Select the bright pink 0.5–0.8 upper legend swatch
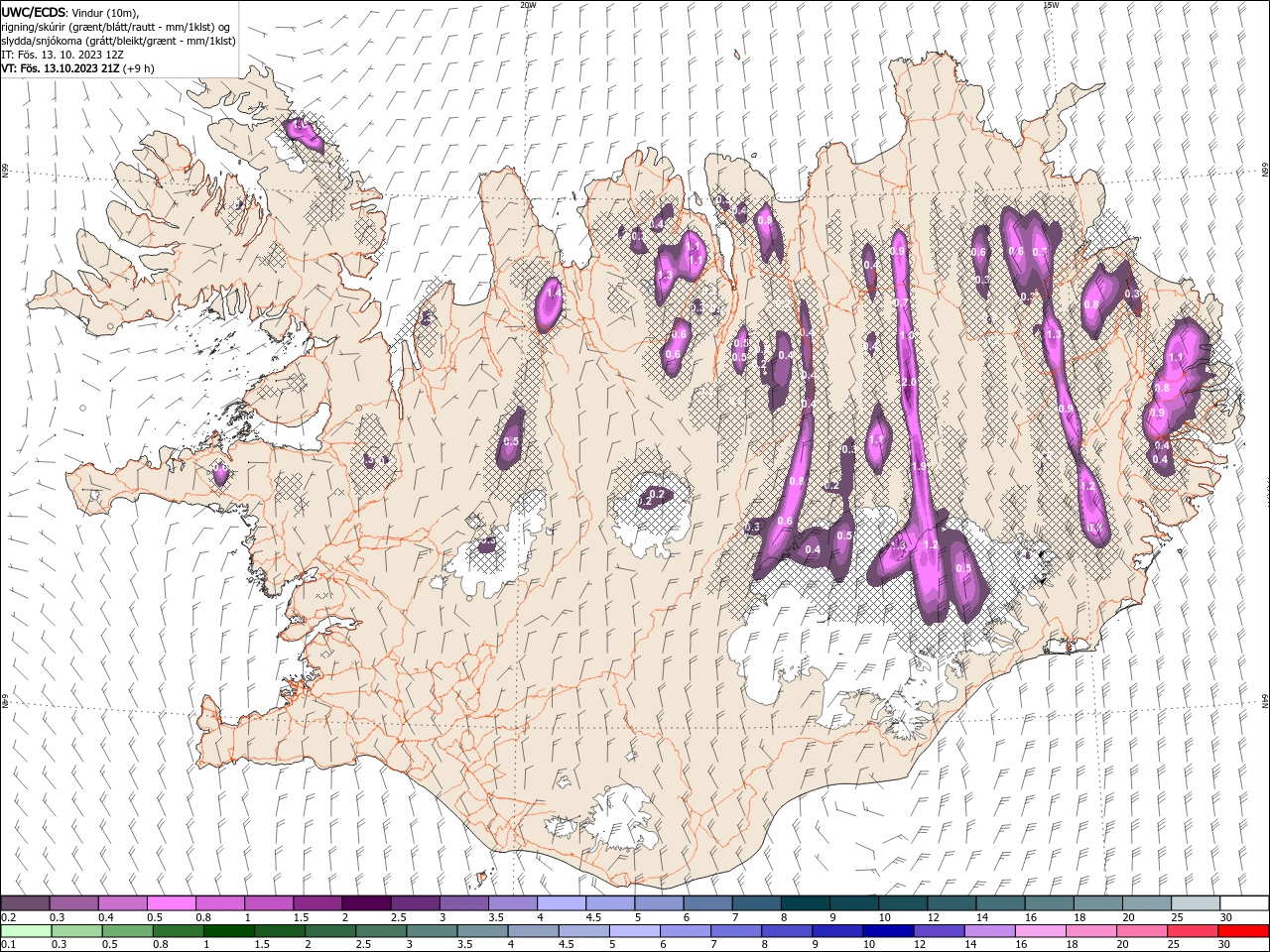This screenshot has height=952, width=1270. [x=172, y=903]
